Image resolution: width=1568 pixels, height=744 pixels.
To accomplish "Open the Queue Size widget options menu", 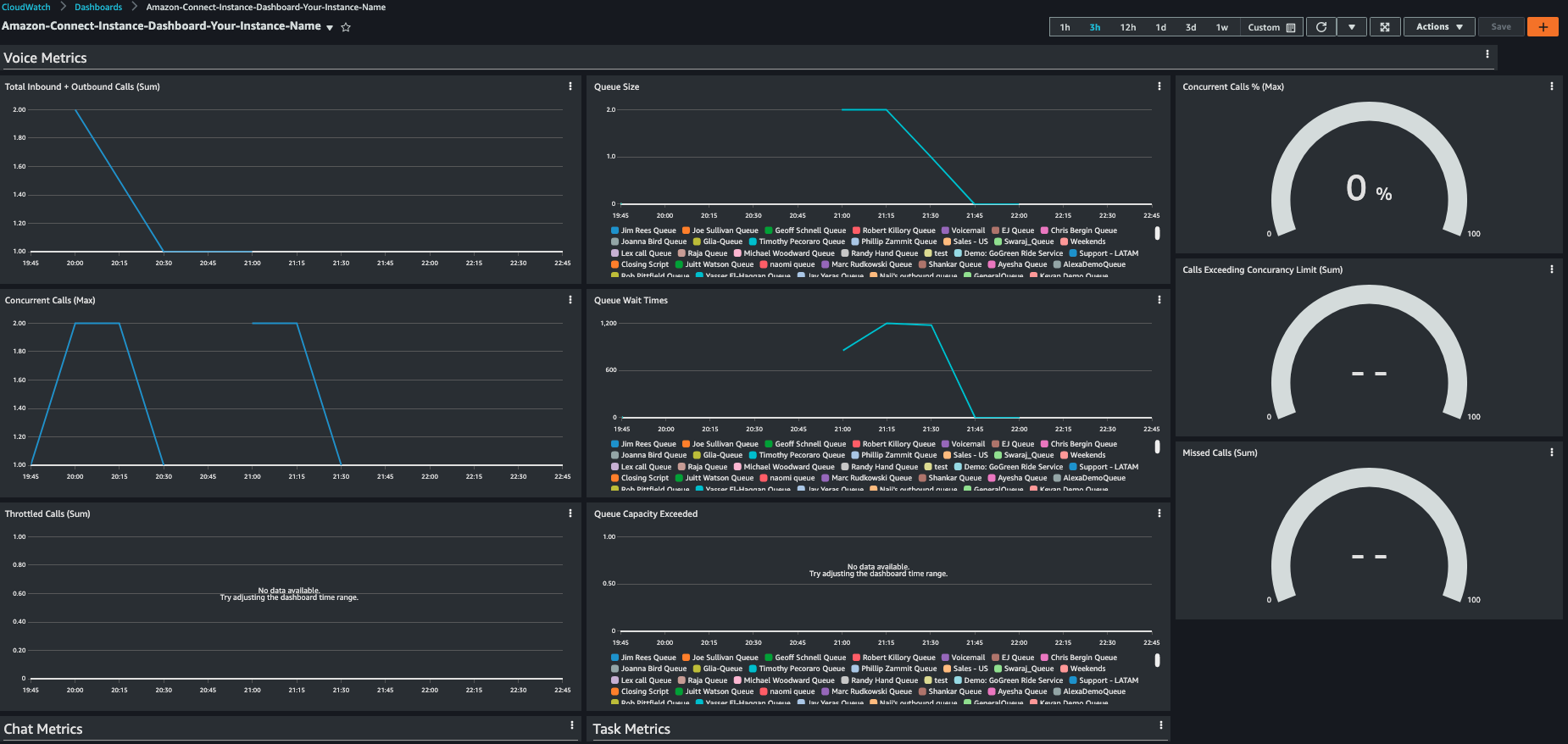I will point(1159,86).
